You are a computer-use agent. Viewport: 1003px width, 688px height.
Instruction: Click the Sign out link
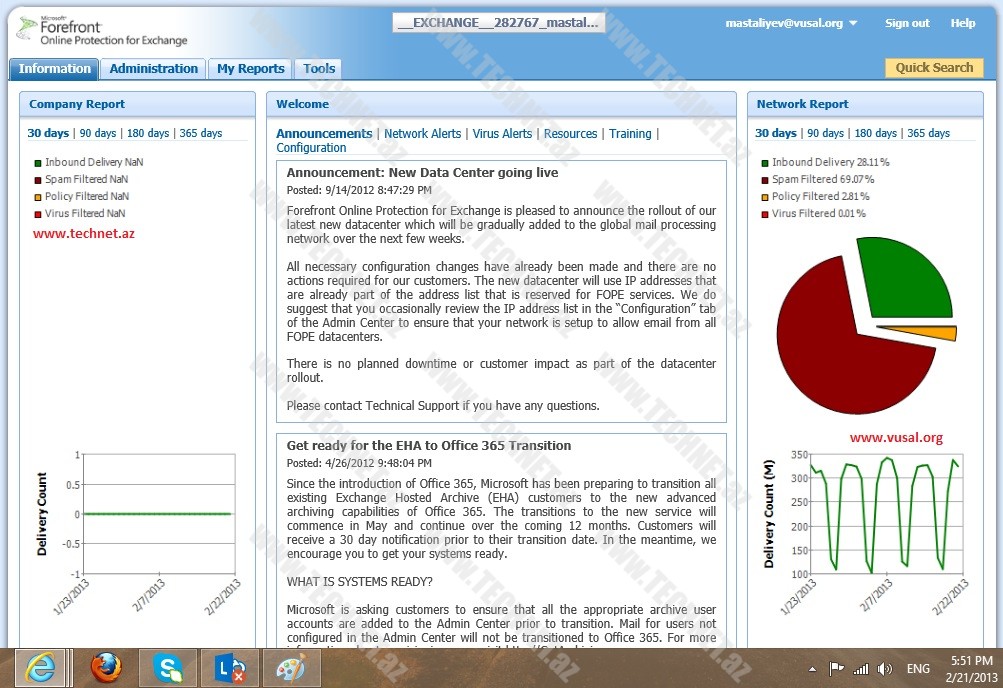906,23
